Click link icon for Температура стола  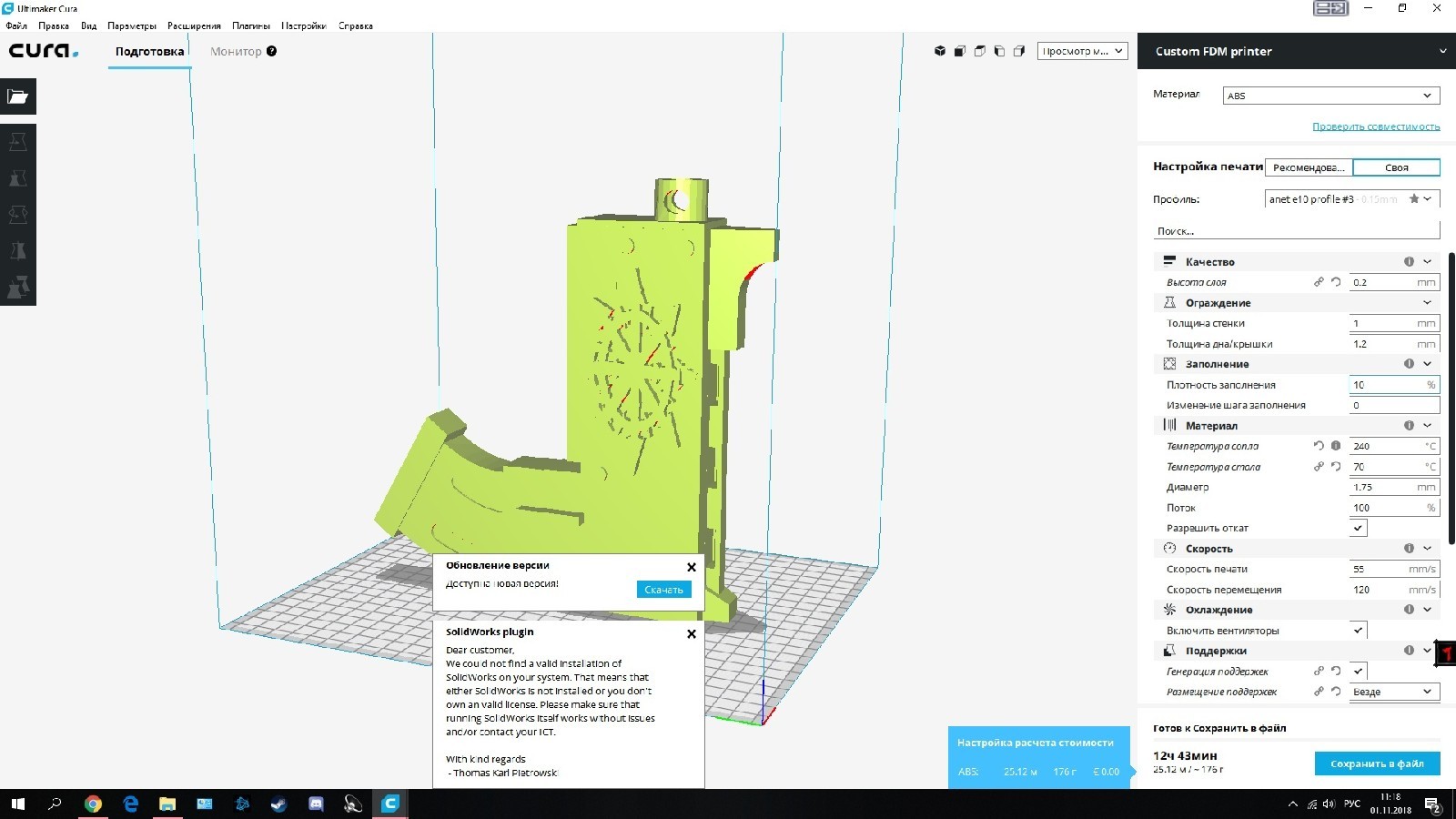[1319, 467]
